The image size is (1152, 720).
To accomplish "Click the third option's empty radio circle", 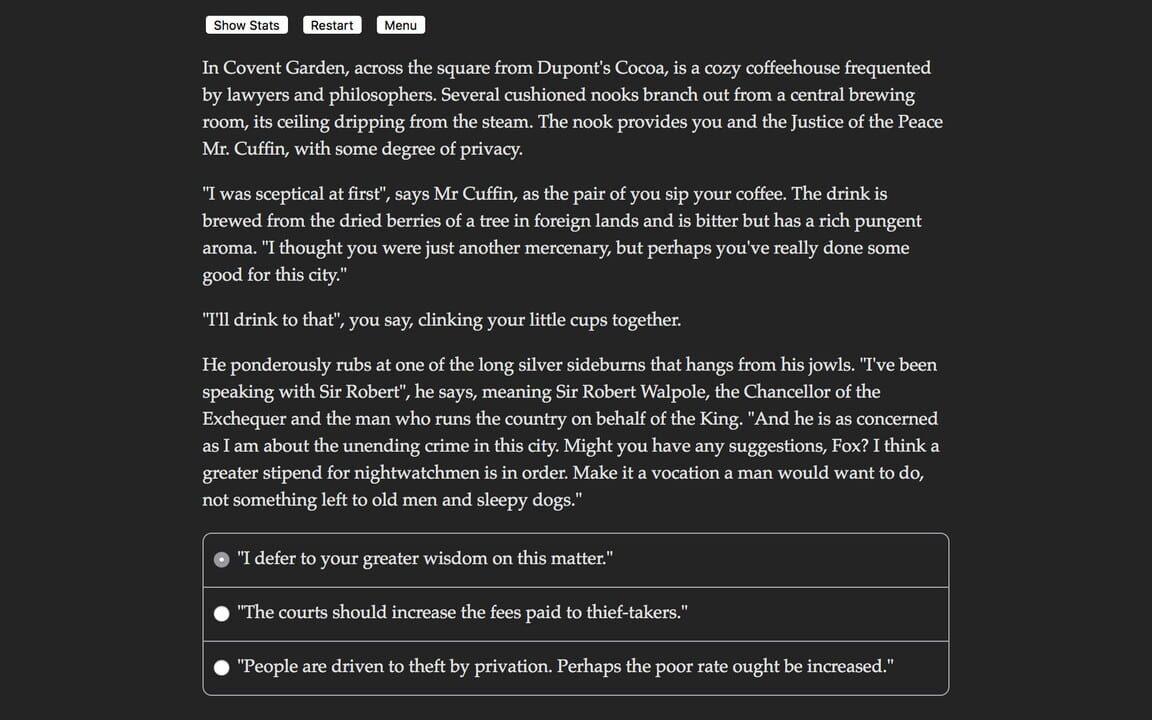I will [x=221, y=667].
